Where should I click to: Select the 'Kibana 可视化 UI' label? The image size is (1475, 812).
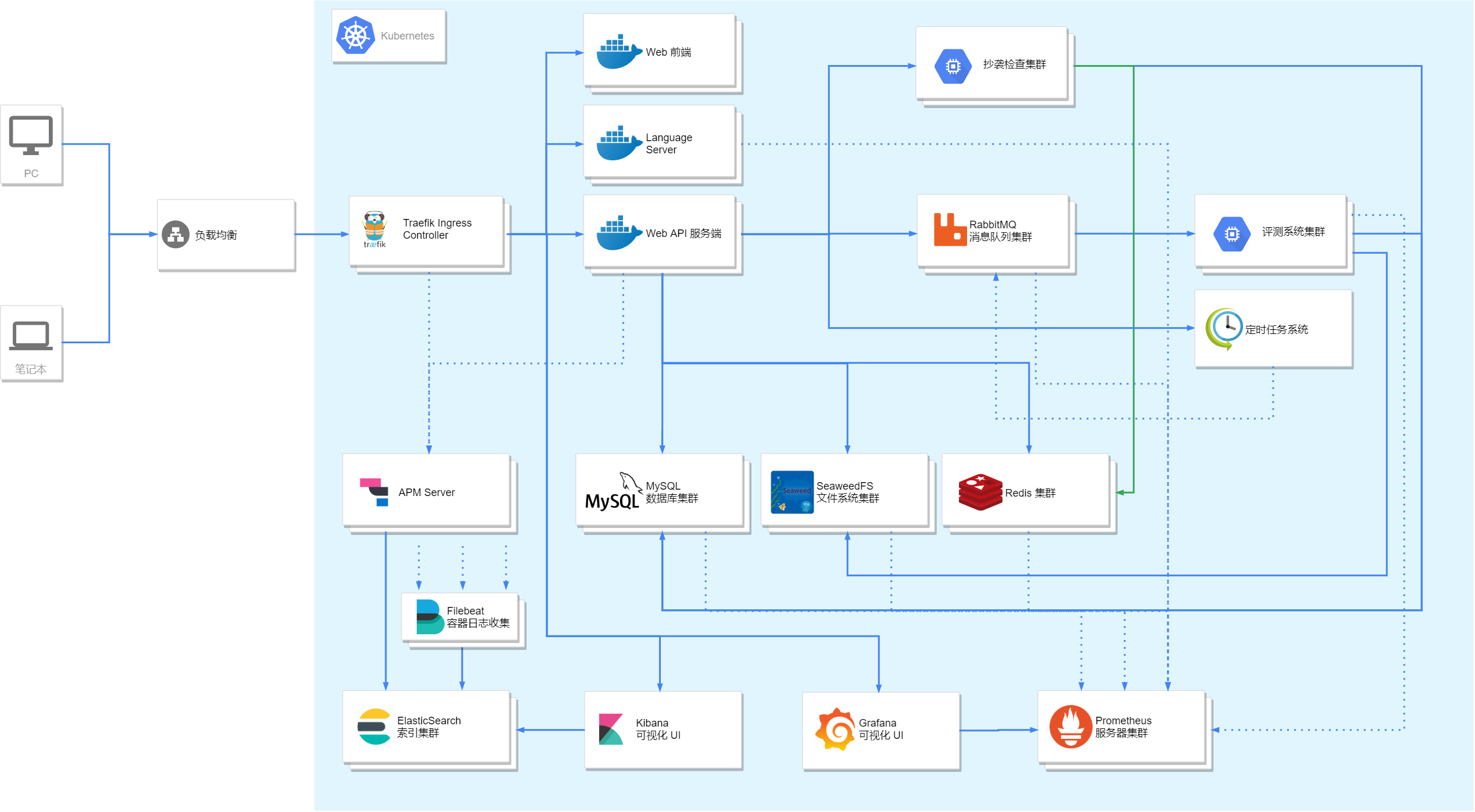coord(658,729)
